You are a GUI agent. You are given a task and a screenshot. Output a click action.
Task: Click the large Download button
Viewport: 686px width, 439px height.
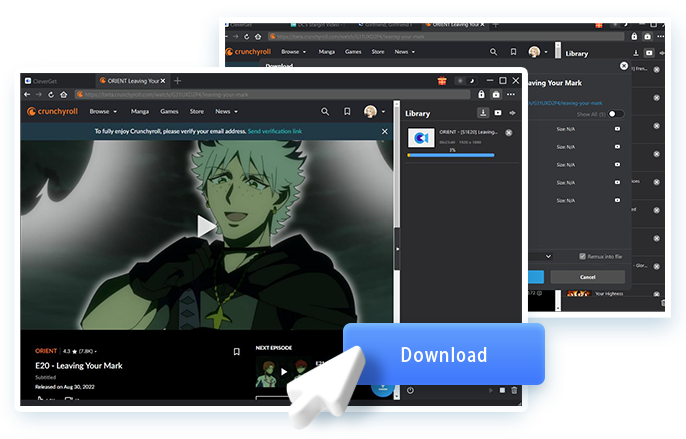pos(444,355)
